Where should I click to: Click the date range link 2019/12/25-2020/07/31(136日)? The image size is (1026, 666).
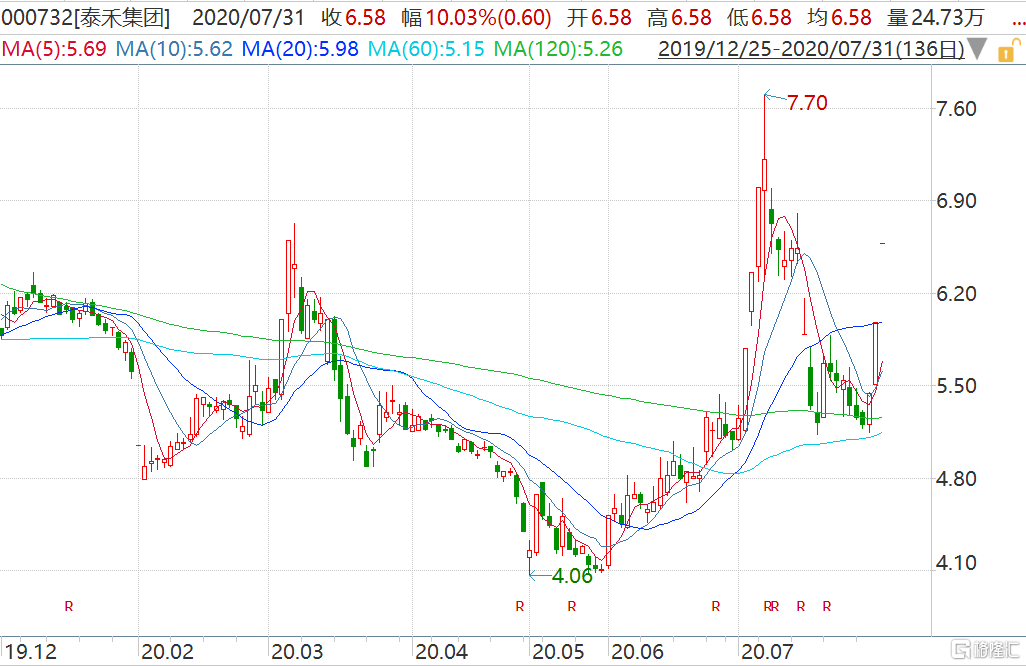(x=811, y=49)
